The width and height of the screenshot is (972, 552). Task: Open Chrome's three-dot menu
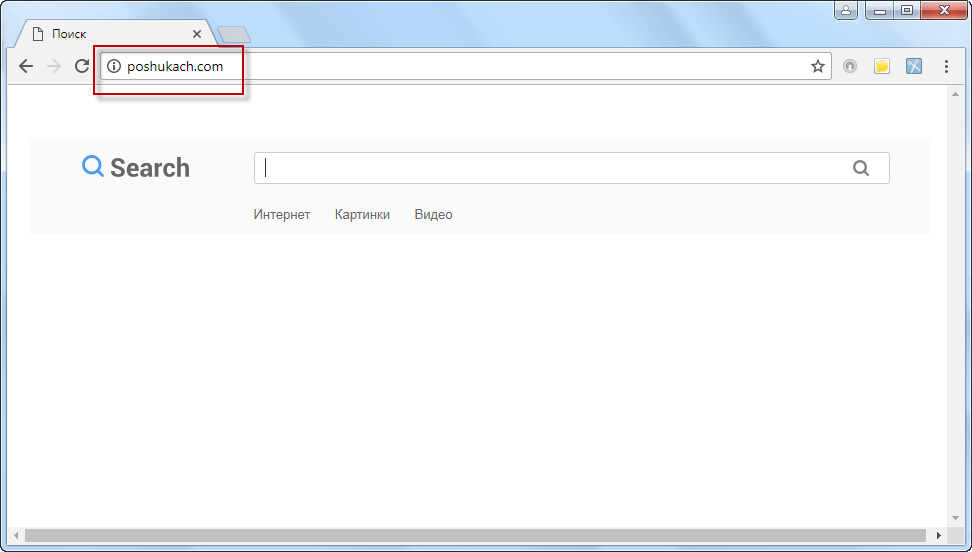pyautogui.click(x=946, y=67)
